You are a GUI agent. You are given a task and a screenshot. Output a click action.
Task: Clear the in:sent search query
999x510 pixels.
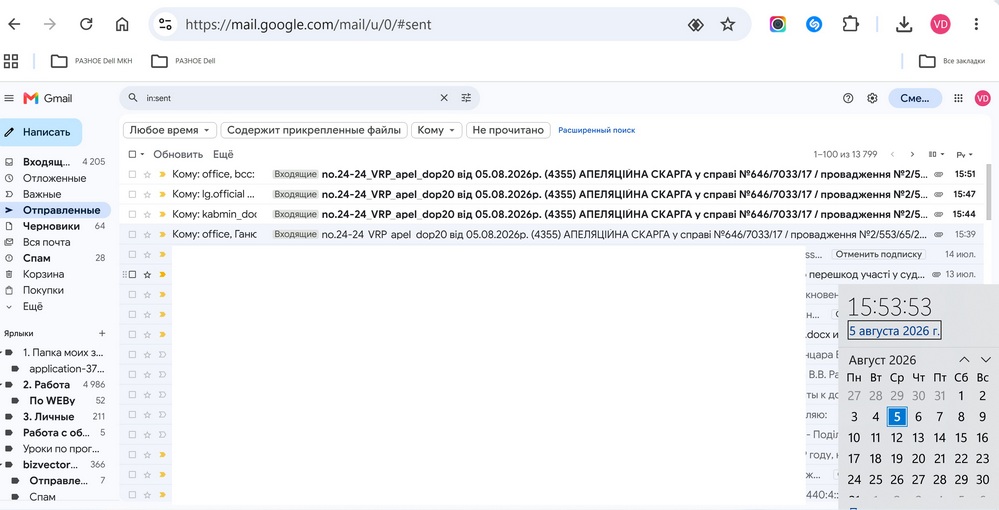[444, 98]
